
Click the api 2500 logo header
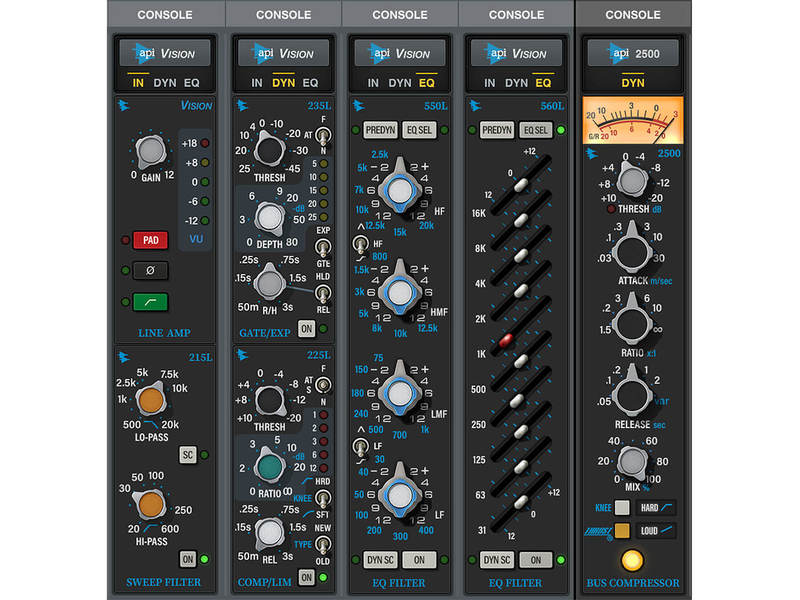click(x=633, y=53)
